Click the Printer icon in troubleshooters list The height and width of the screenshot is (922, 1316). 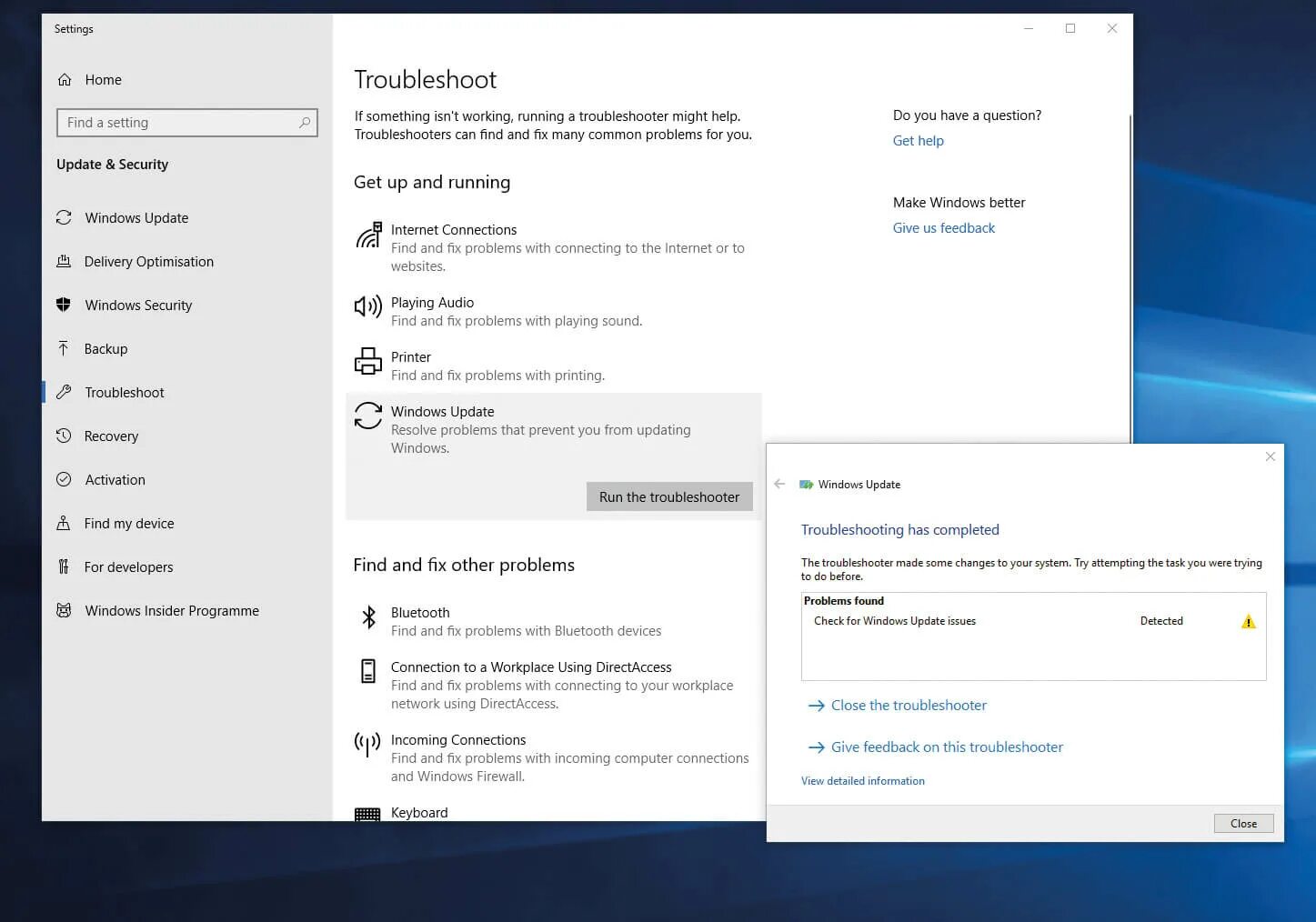(368, 361)
